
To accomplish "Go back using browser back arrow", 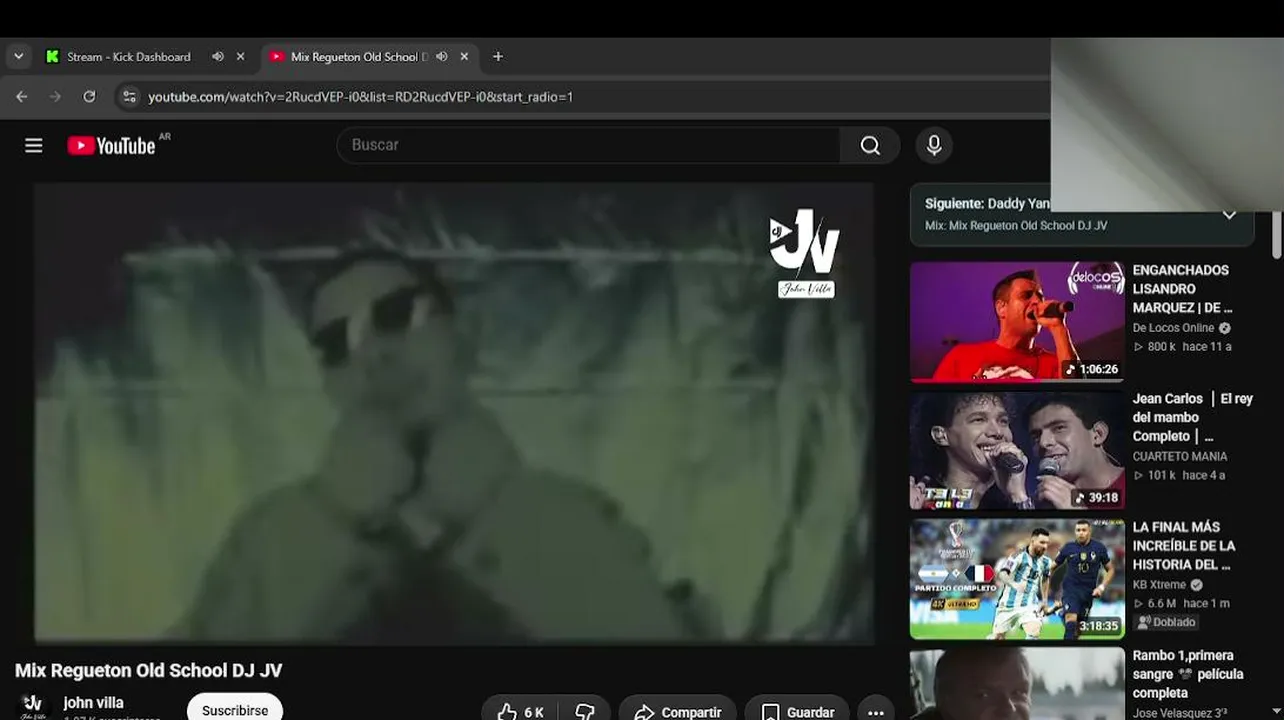I will point(22,97).
